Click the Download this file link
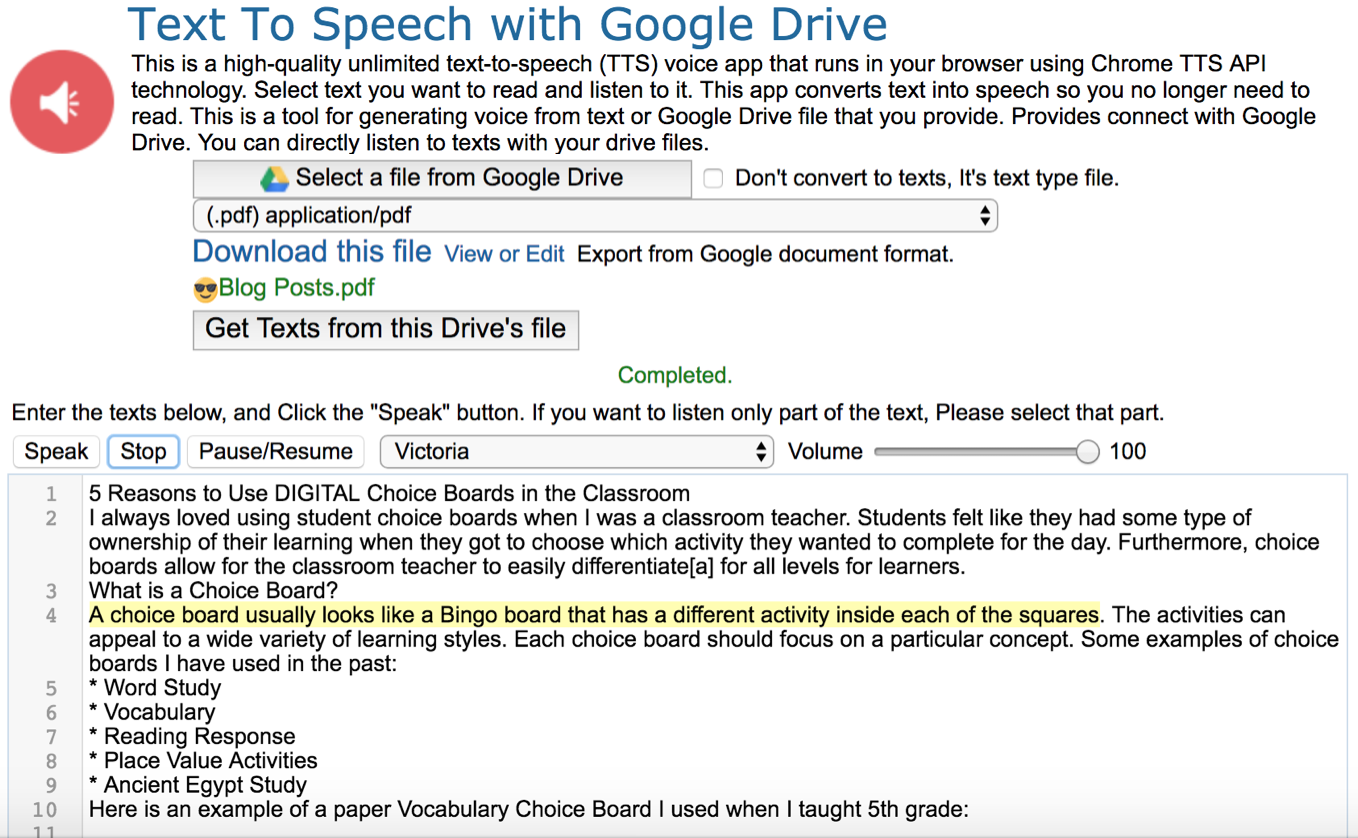This screenshot has width=1358, height=838. [x=312, y=252]
